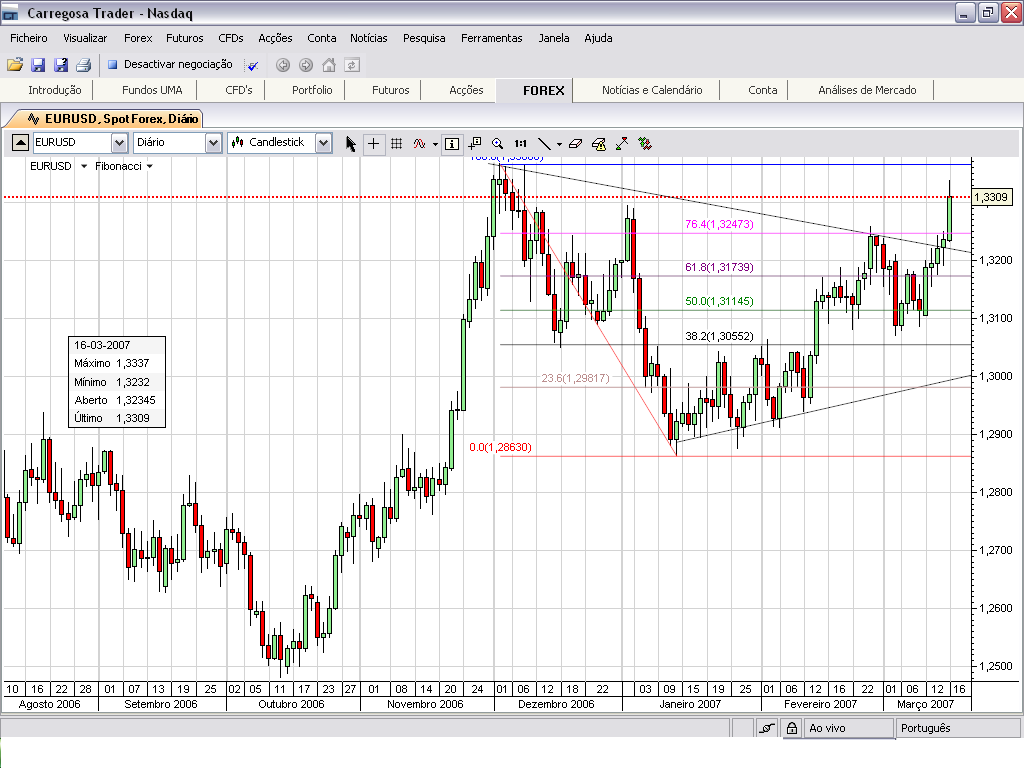This screenshot has height=768, width=1024.
Task: Open the Forex menu
Action: pyautogui.click(x=138, y=38)
